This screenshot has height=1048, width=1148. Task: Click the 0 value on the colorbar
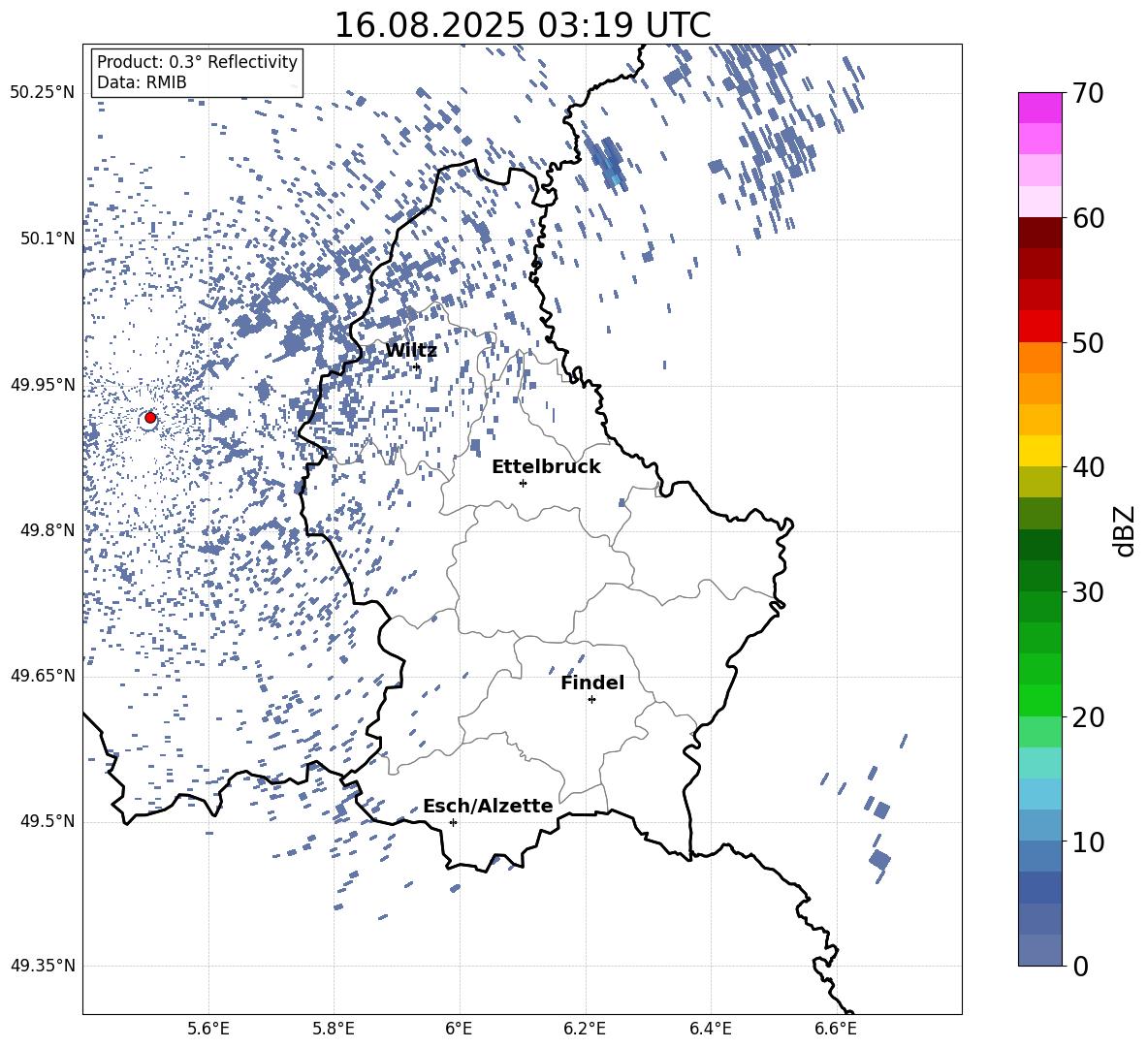coord(1080,966)
